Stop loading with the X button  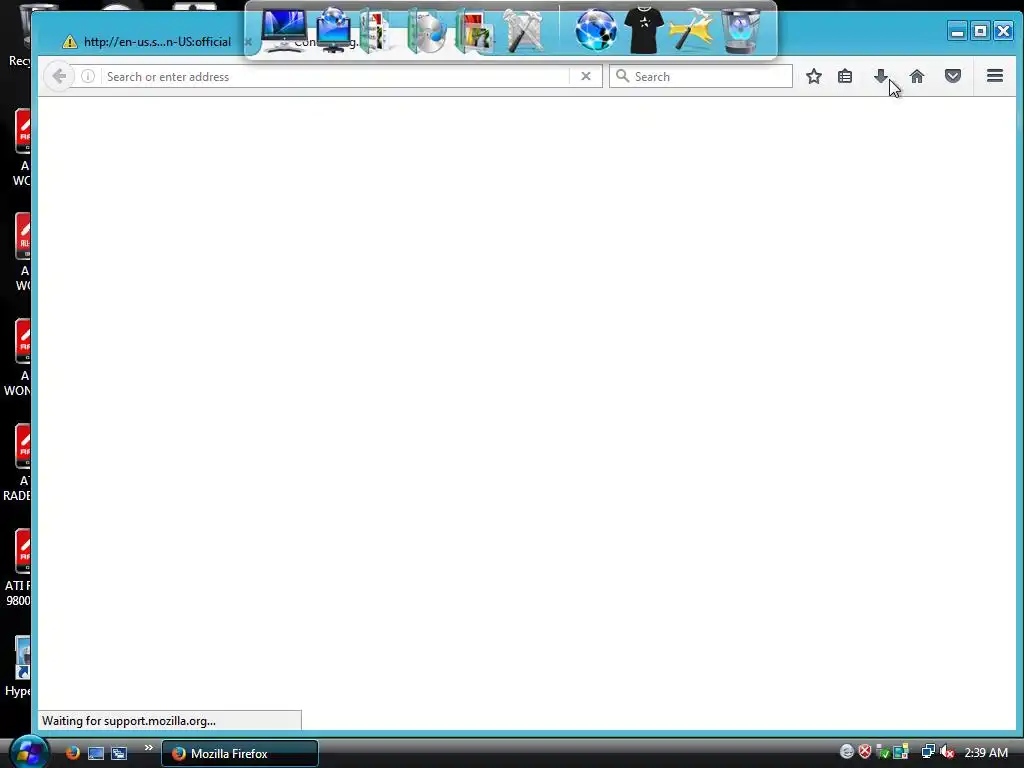(x=586, y=76)
